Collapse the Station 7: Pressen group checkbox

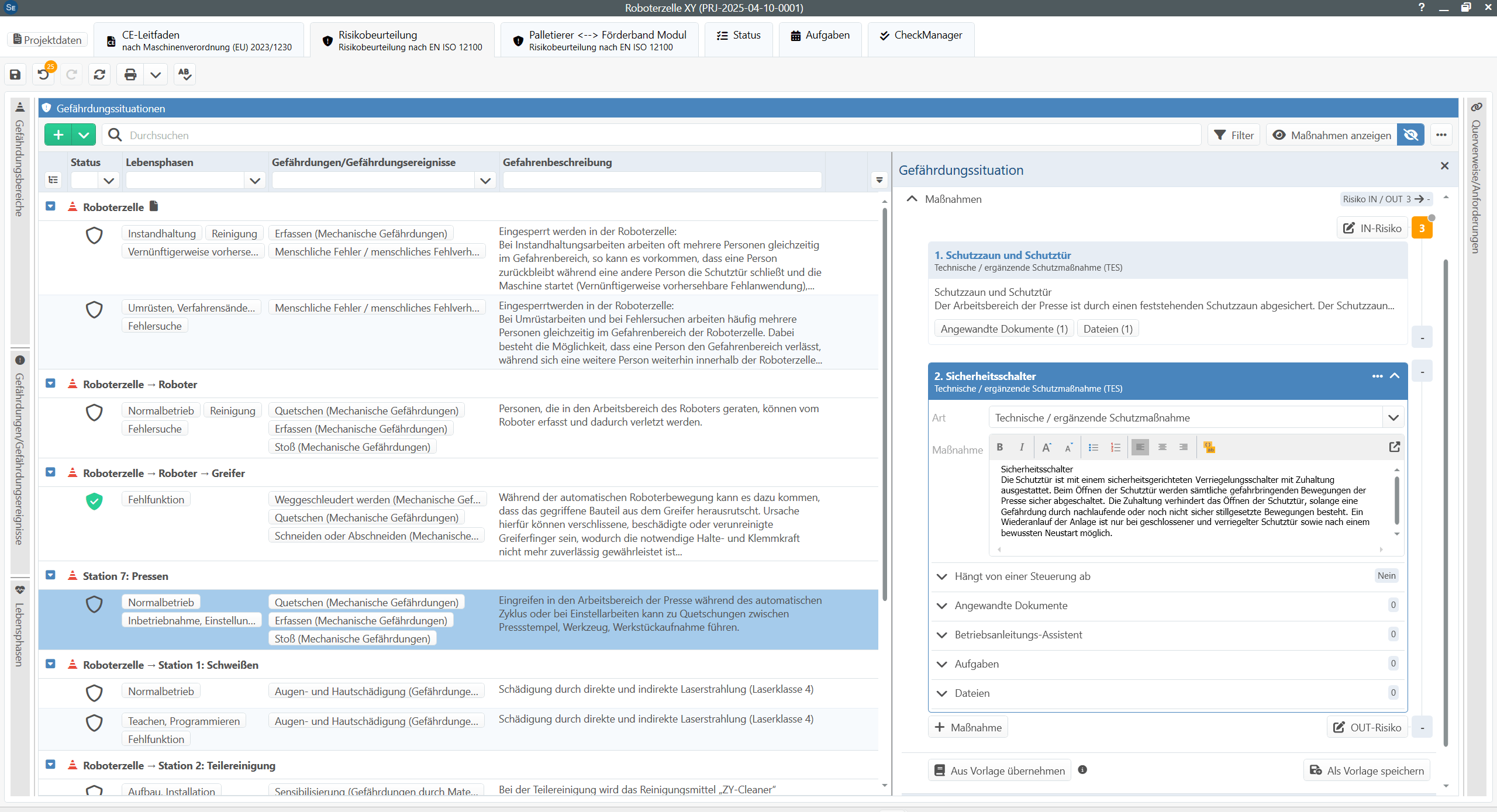51,575
